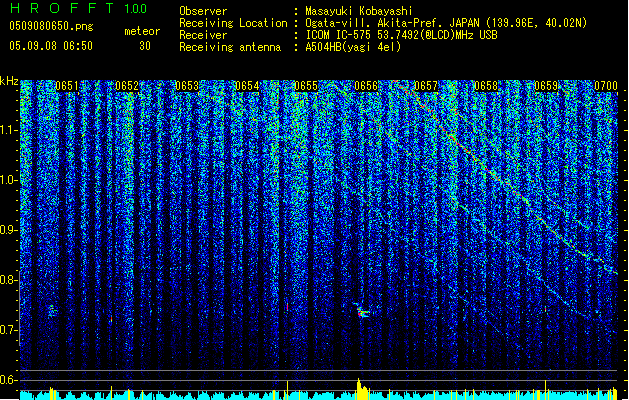Click the 0.9 kHz axis label

point(8,230)
